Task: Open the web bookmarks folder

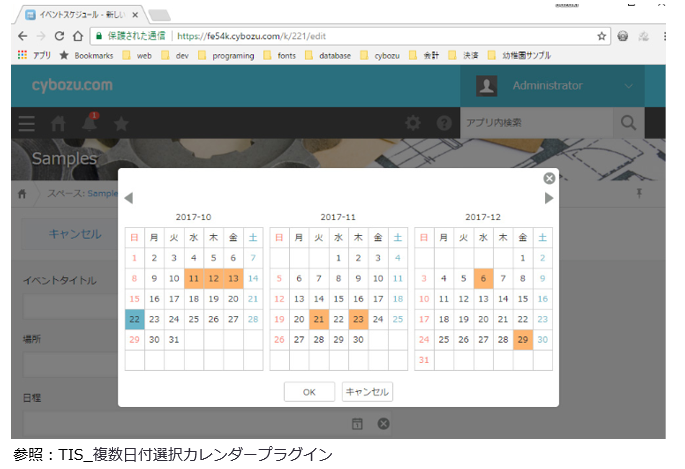Action: pyautogui.click(x=138, y=55)
